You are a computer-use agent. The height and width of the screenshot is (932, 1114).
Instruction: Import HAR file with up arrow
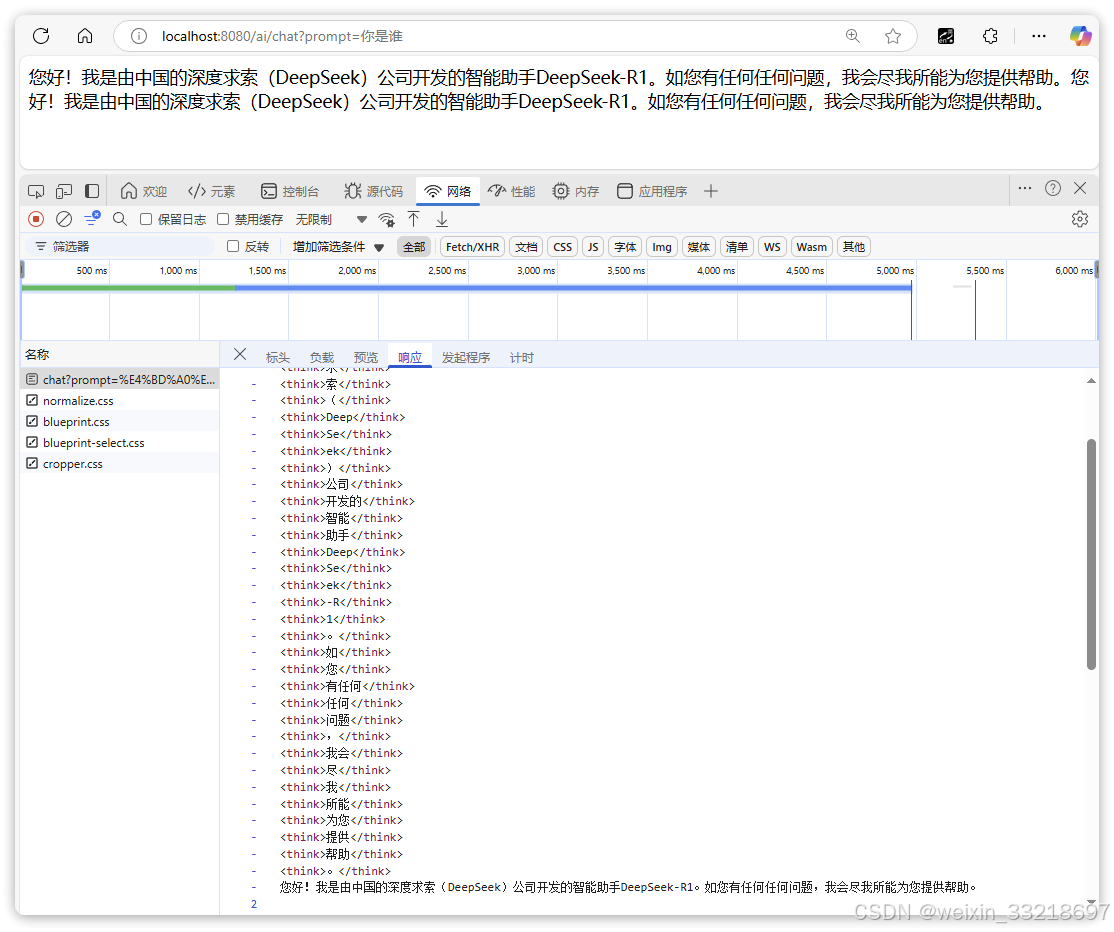tap(413, 220)
